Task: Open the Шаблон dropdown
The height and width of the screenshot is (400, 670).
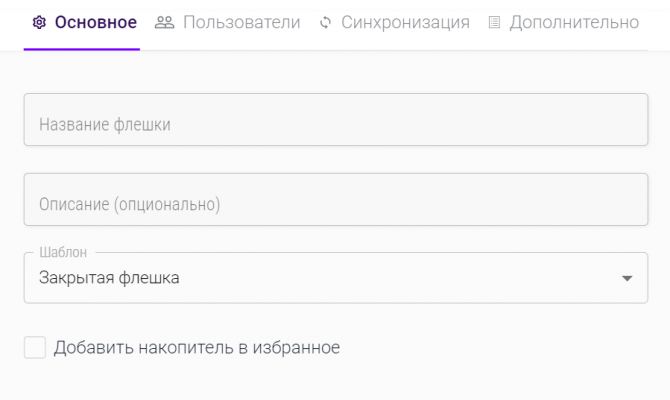Action: coord(320,278)
